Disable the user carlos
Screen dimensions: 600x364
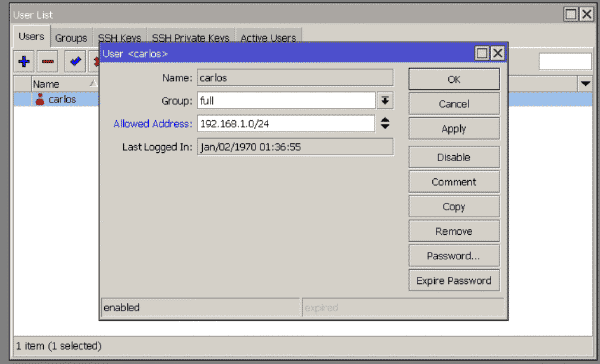tap(454, 157)
